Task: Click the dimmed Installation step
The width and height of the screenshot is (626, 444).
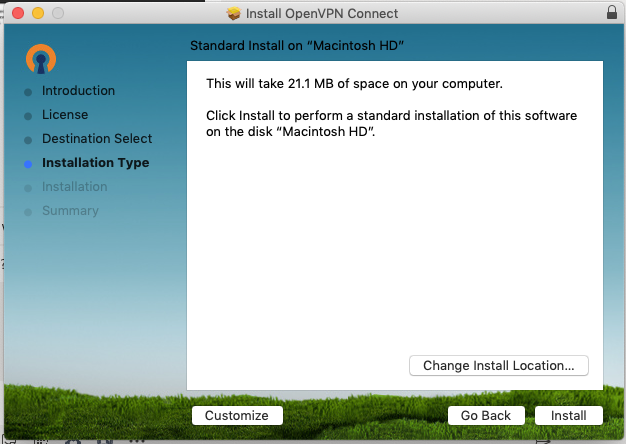Action: click(75, 186)
